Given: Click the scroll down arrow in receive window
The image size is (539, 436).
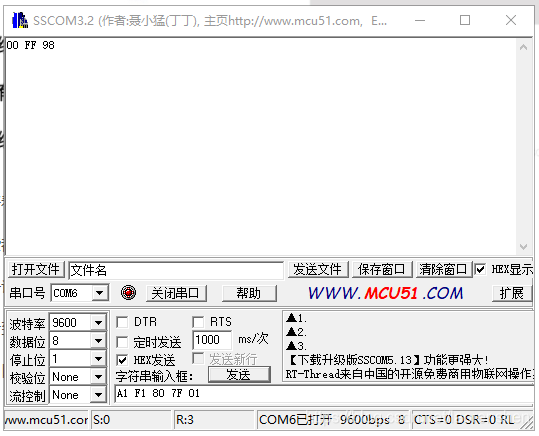Looking at the screenshot, I should [523, 247].
